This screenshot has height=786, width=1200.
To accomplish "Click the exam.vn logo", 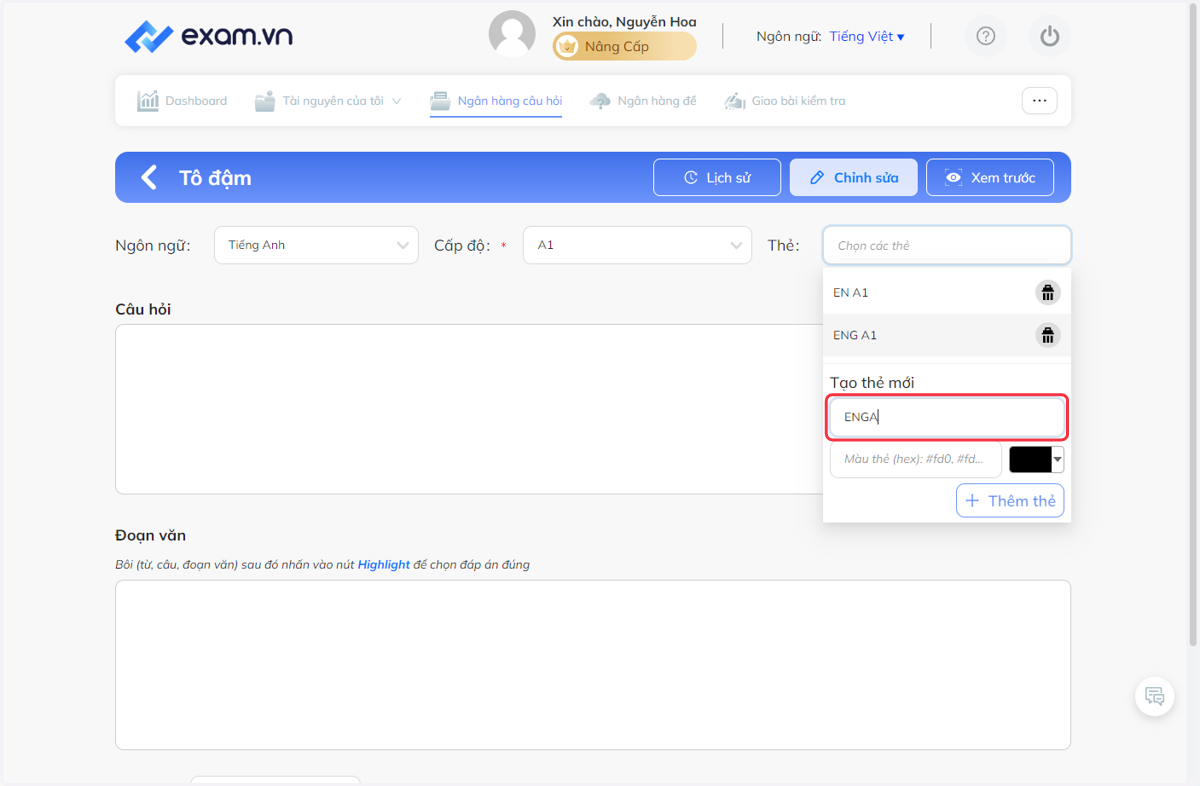I will click(x=208, y=37).
